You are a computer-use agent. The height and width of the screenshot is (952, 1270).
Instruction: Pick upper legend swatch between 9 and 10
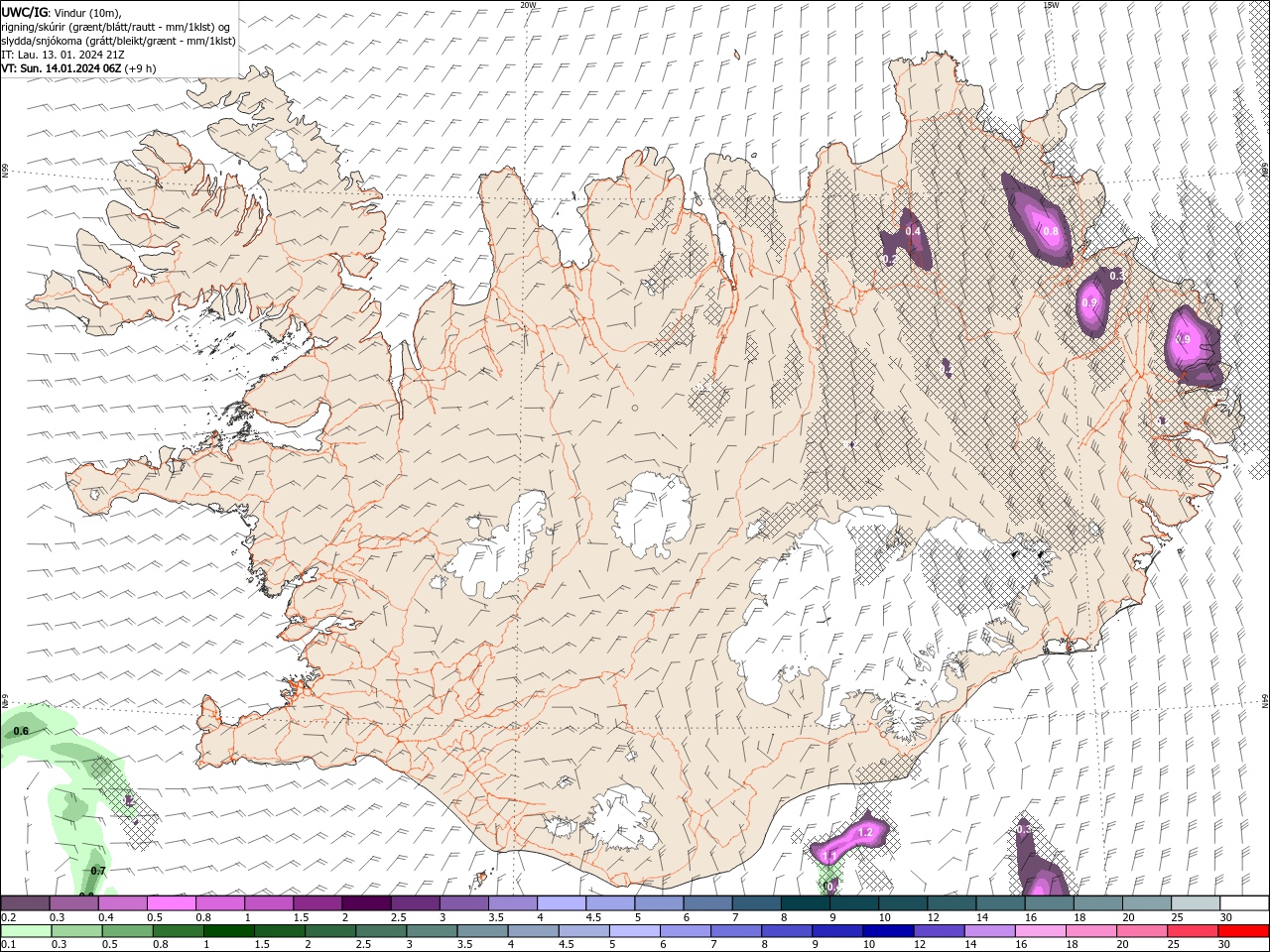[853, 902]
